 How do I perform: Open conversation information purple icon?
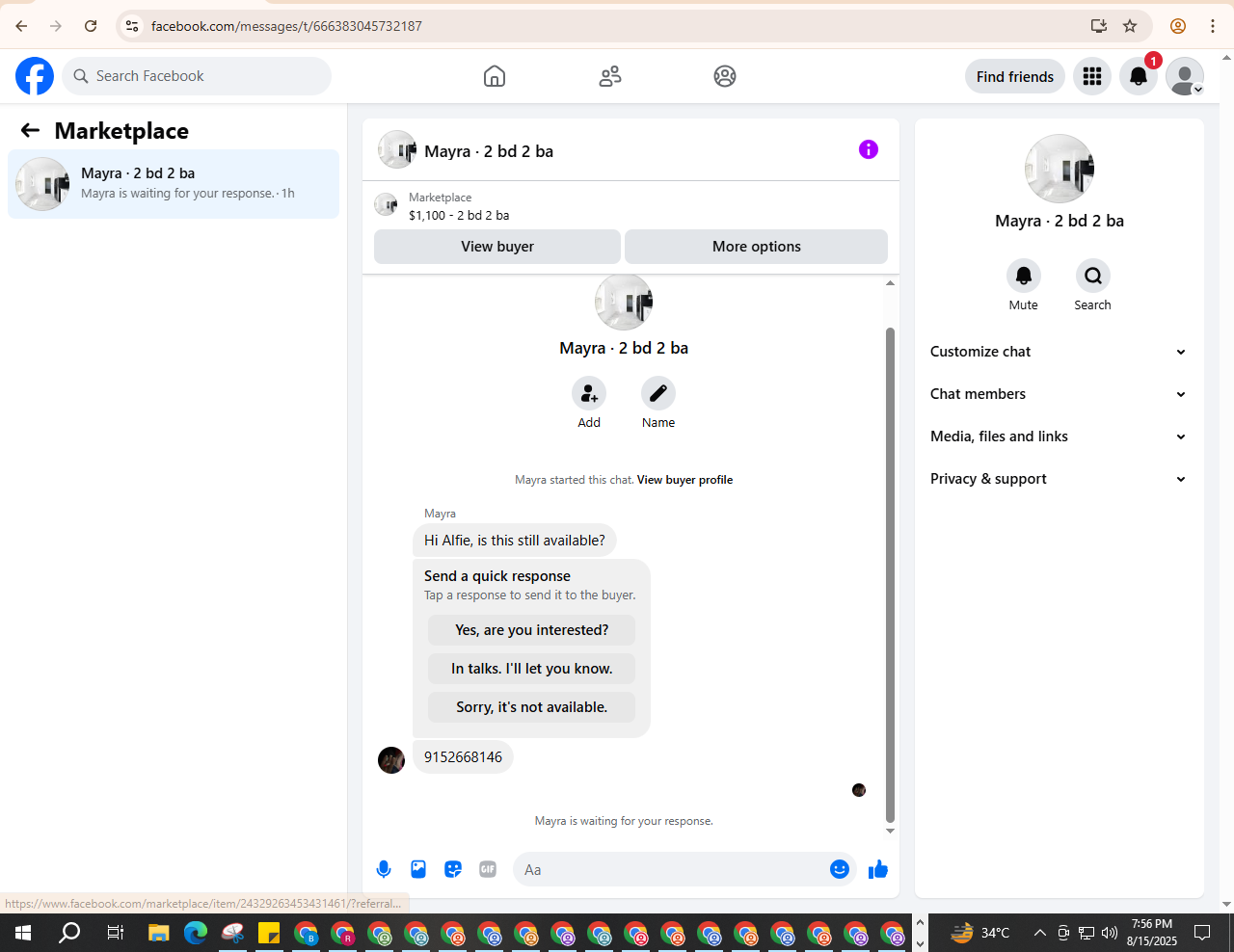pyautogui.click(x=869, y=149)
